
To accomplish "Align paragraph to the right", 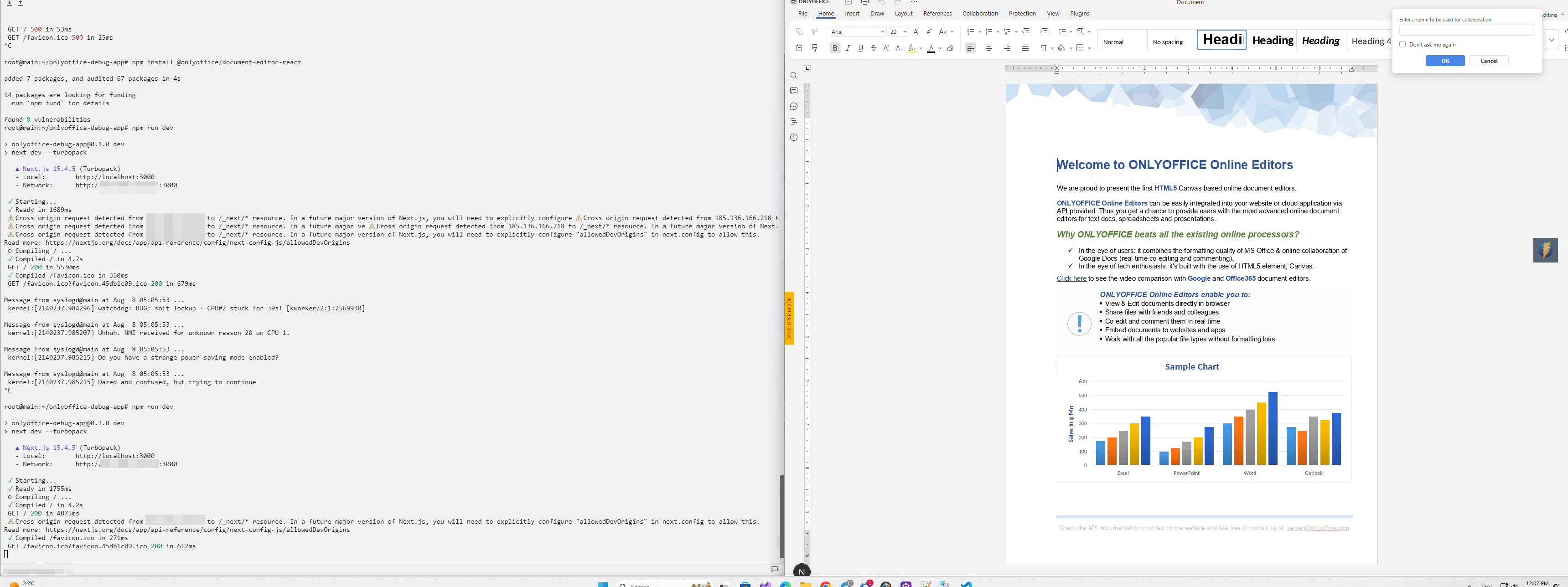I will click(x=1007, y=48).
